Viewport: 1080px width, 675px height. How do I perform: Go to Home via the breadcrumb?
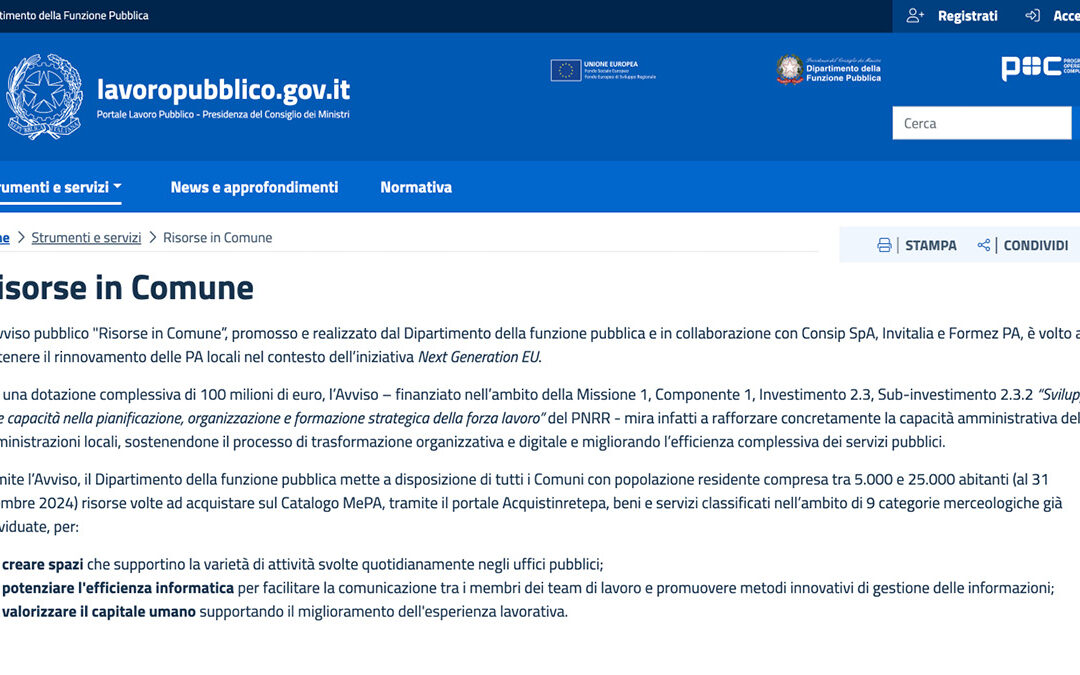coord(5,237)
